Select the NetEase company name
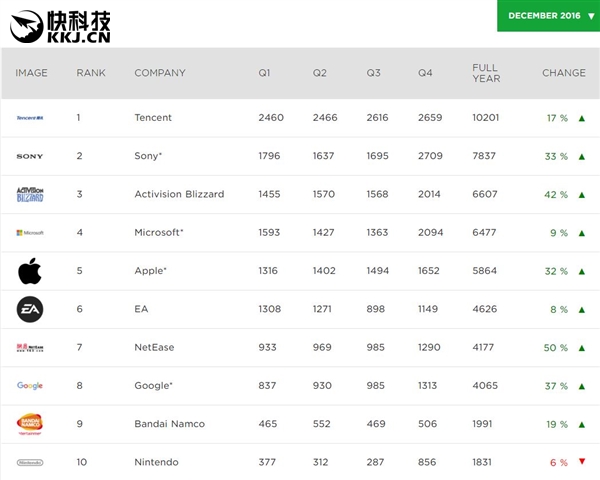600x480 pixels. pos(154,347)
